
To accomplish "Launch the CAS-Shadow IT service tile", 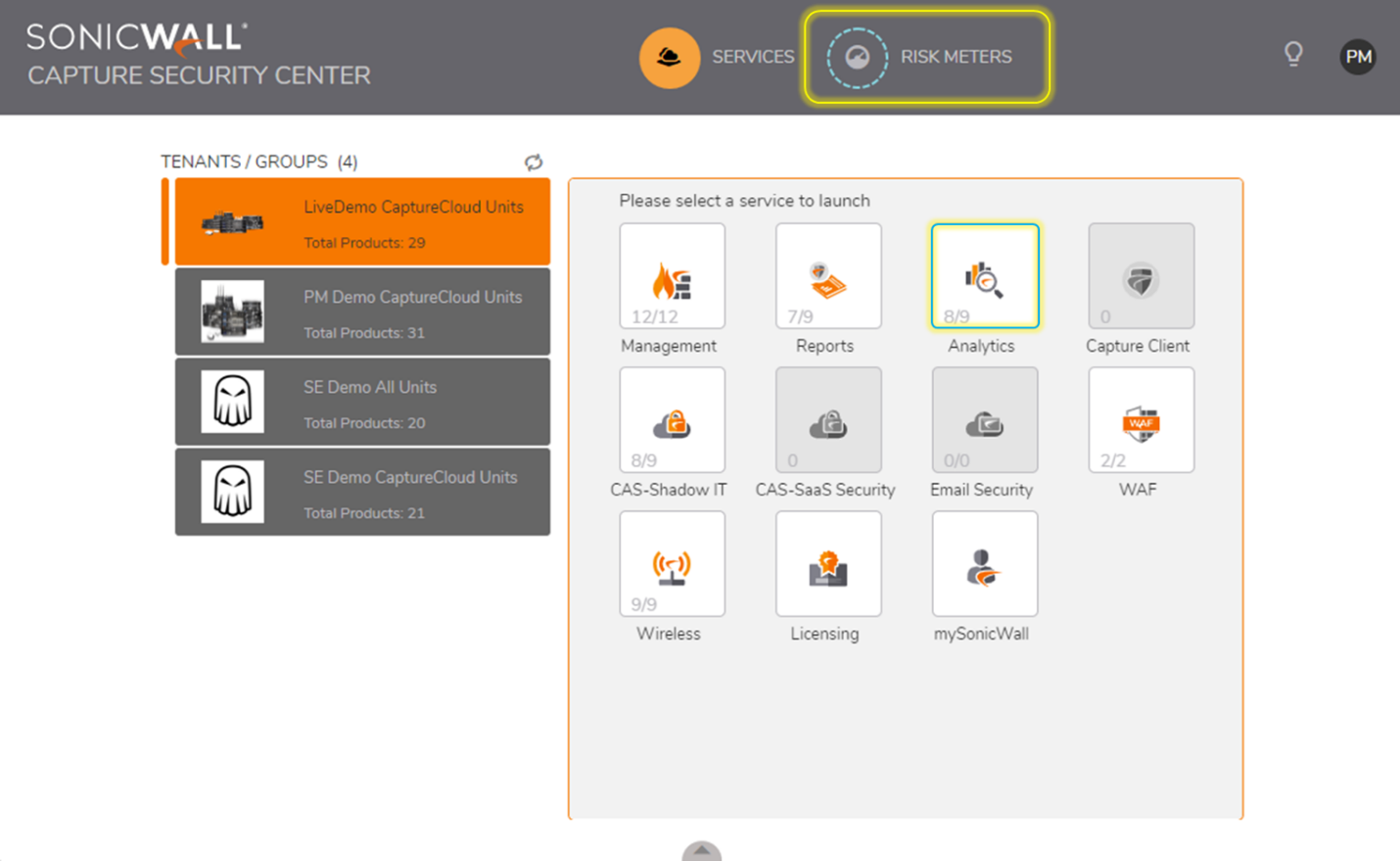I will pyautogui.click(x=673, y=420).
